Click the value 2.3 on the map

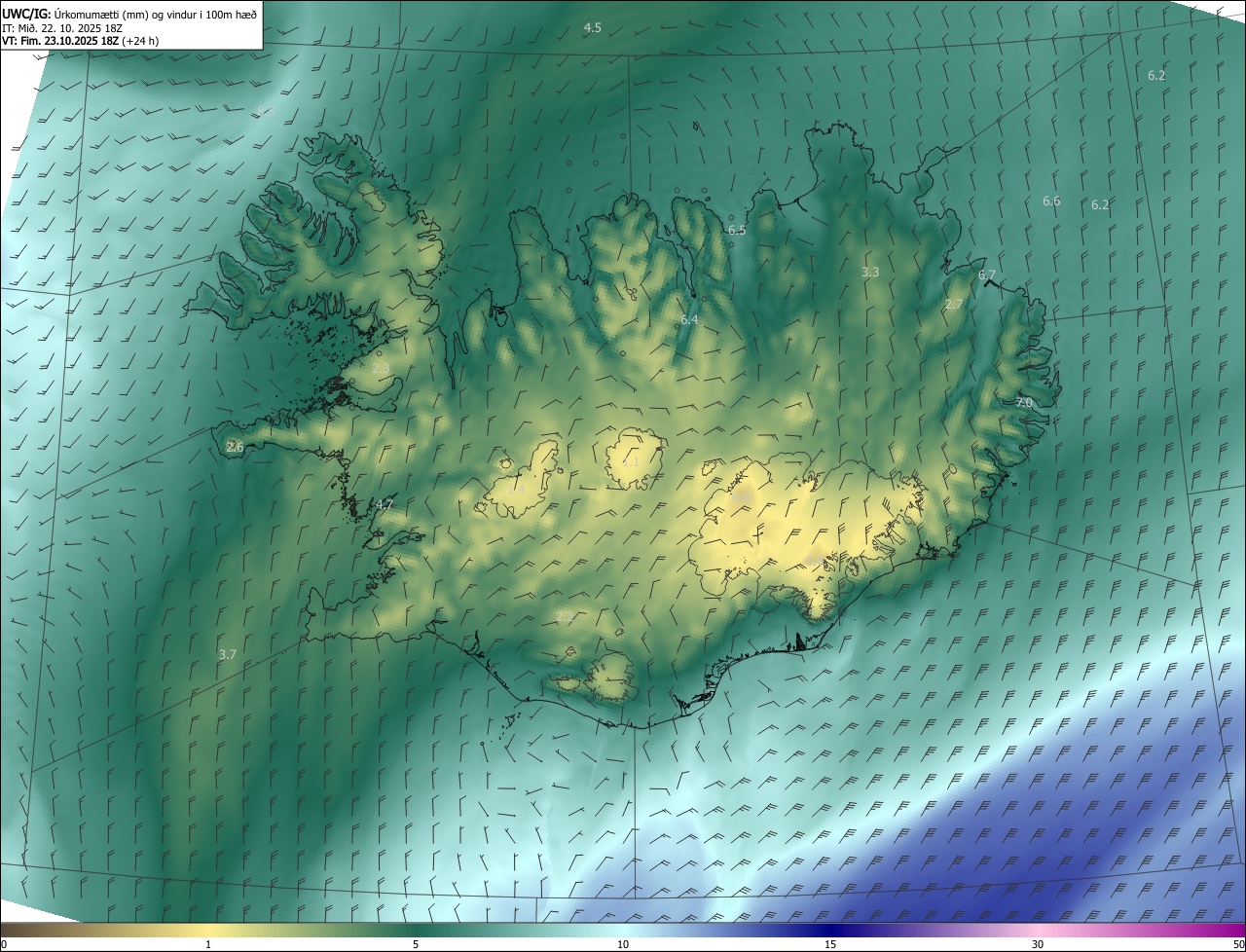[381, 368]
